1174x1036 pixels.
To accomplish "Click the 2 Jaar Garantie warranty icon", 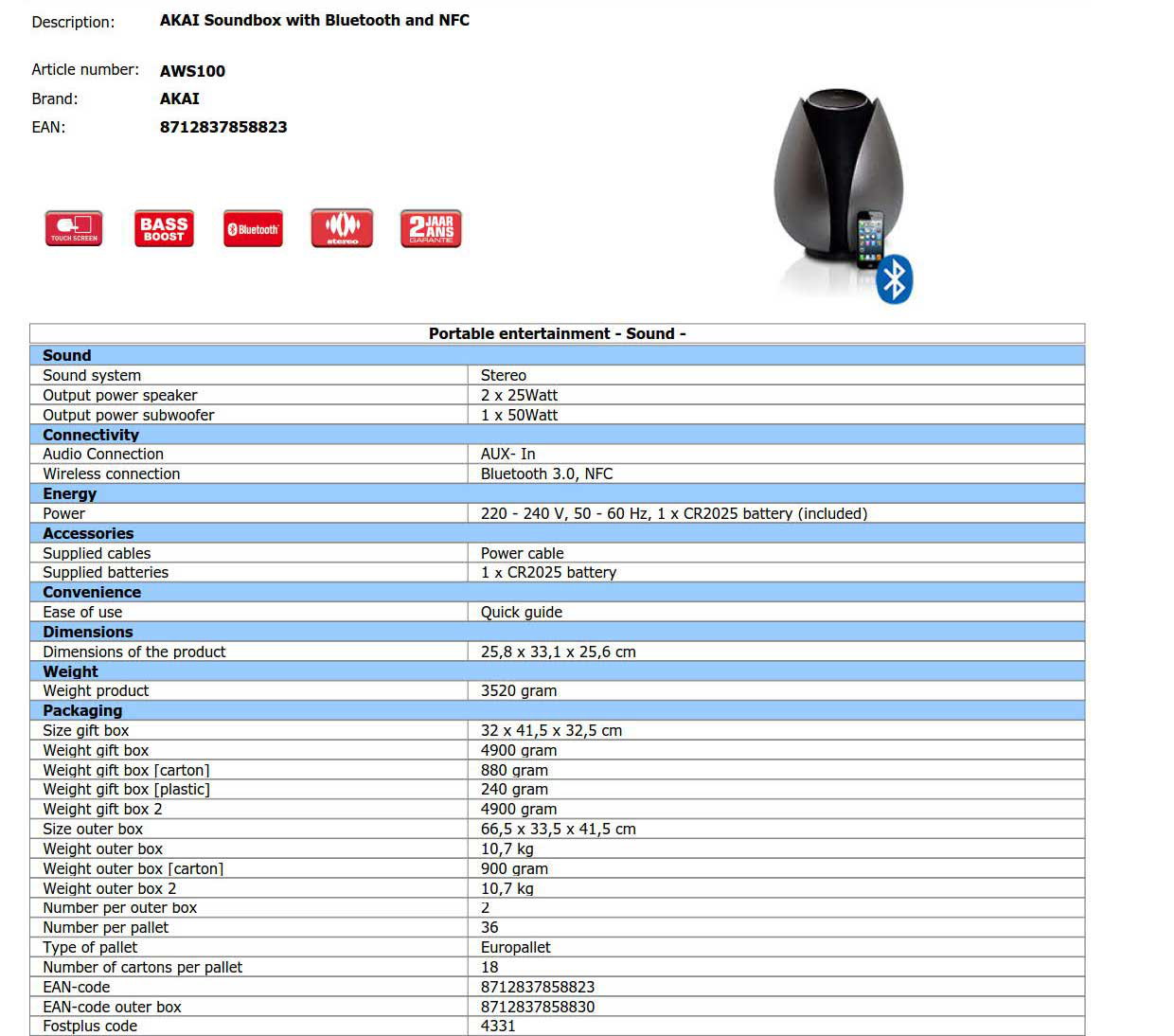I will point(431,228).
